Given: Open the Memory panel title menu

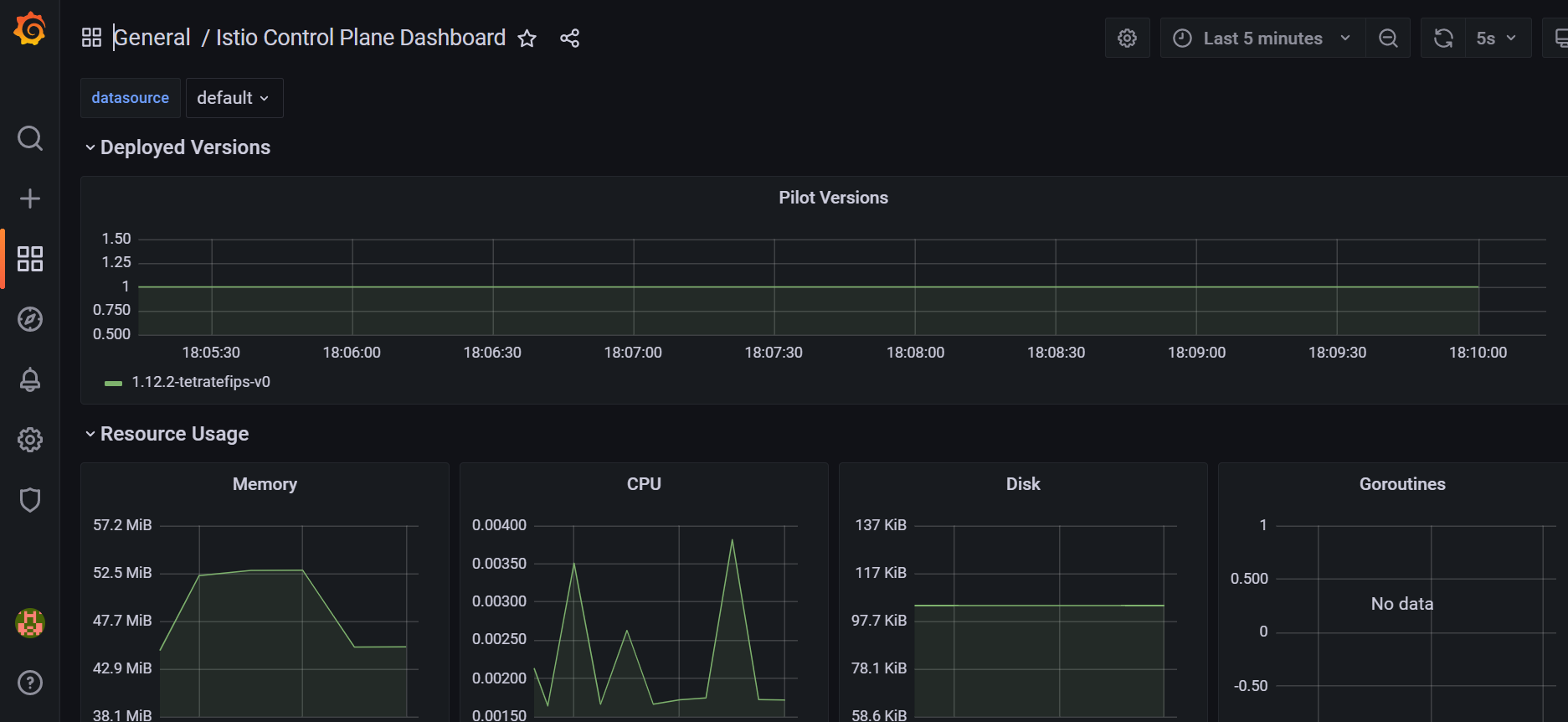Looking at the screenshot, I should [265, 484].
